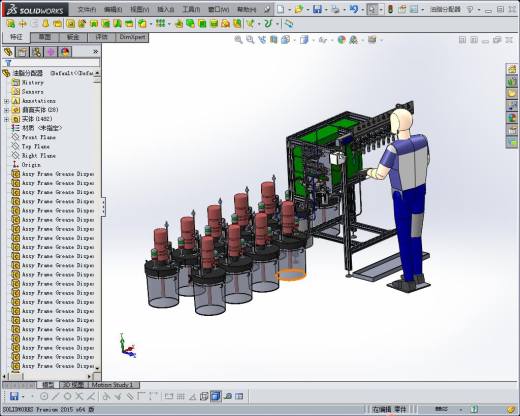Toggle the selection cursor tool in the top toolbar
This screenshot has height=416, width=520.
pos(372,9)
